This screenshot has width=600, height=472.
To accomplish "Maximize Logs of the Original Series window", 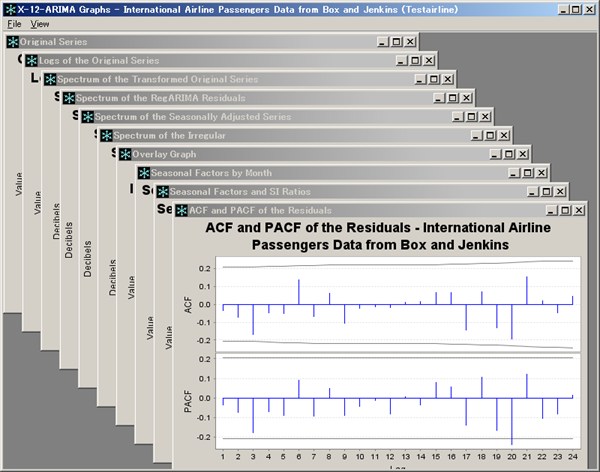I will tap(415, 60).
